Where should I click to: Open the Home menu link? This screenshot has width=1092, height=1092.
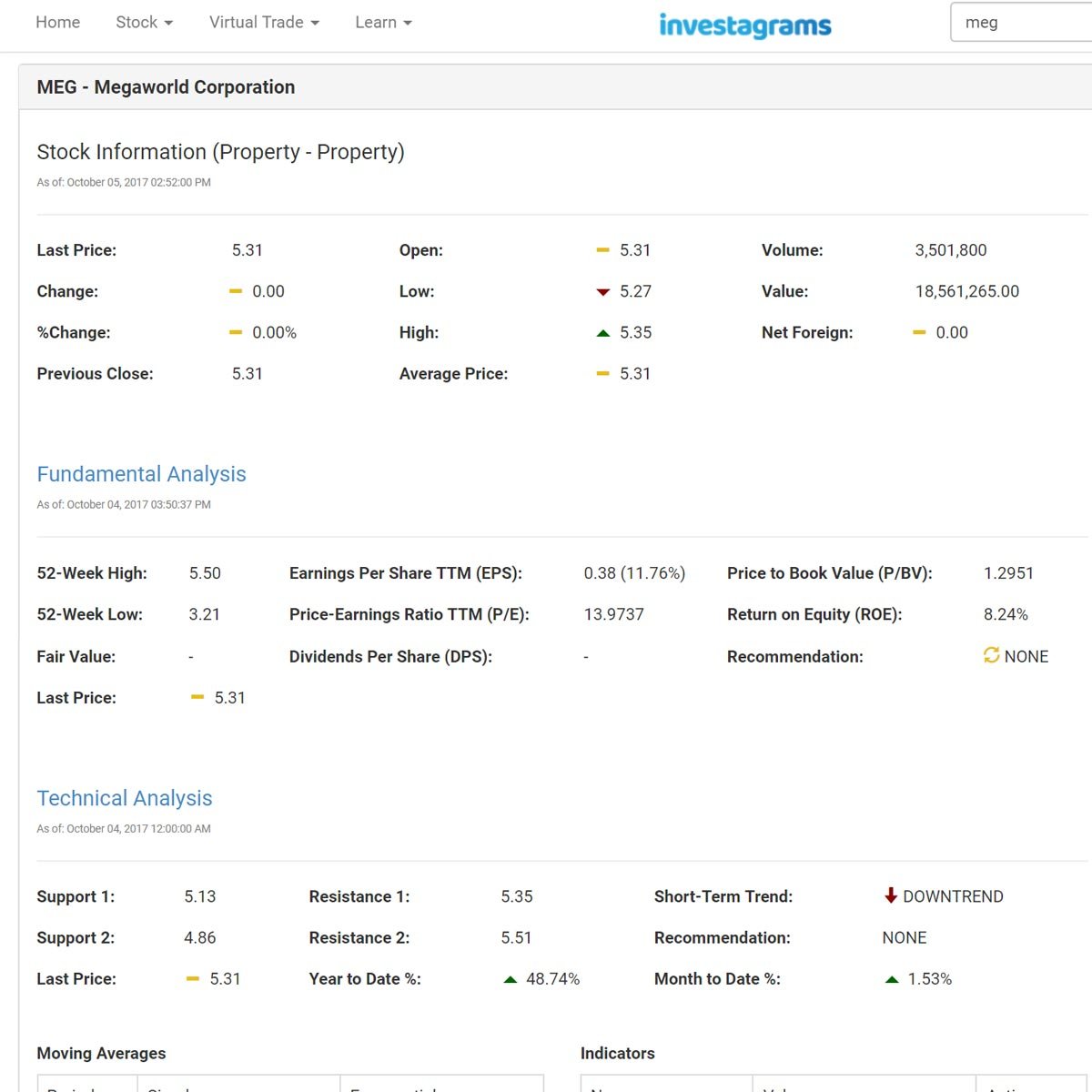(57, 22)
